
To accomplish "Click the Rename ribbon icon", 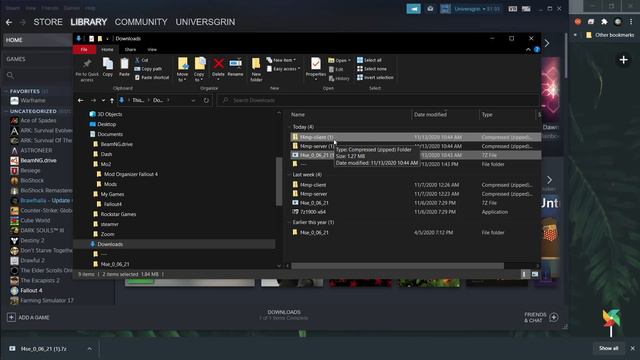I will point(235,67).
